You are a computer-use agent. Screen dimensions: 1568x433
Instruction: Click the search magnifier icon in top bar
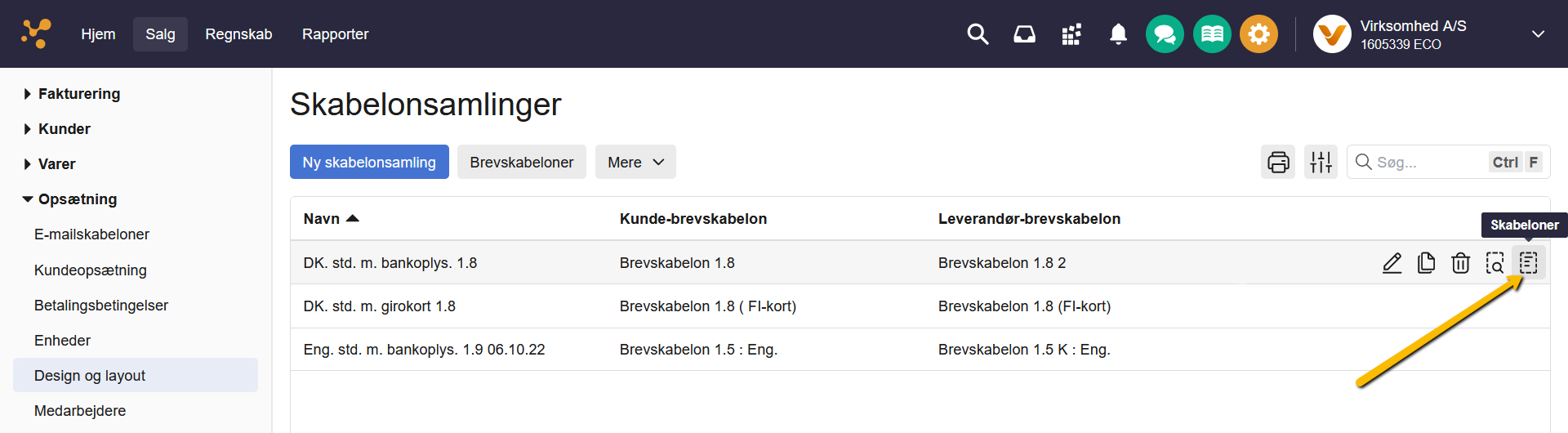[x=978, y=34]
